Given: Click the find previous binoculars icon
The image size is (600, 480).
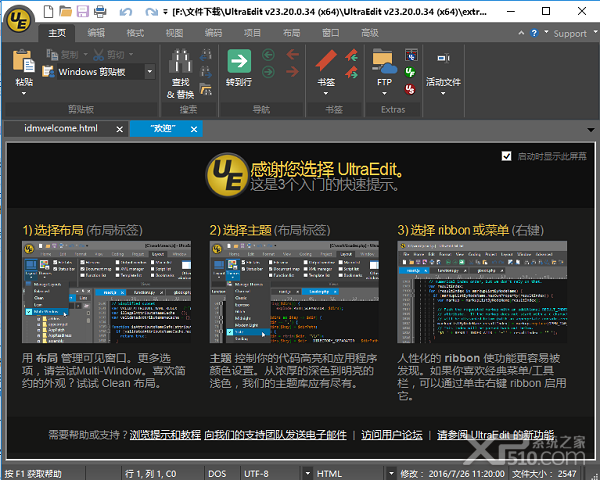Looking at the screenshot, I should tap(206, 55).
